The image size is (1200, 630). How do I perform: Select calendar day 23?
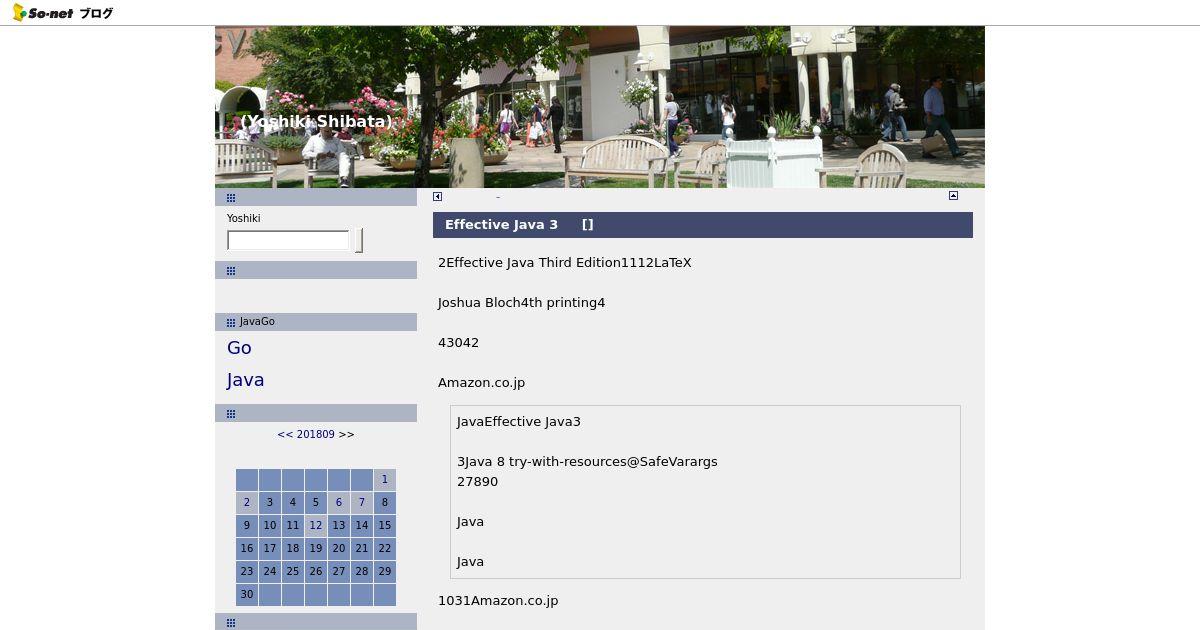click(247, 572)
